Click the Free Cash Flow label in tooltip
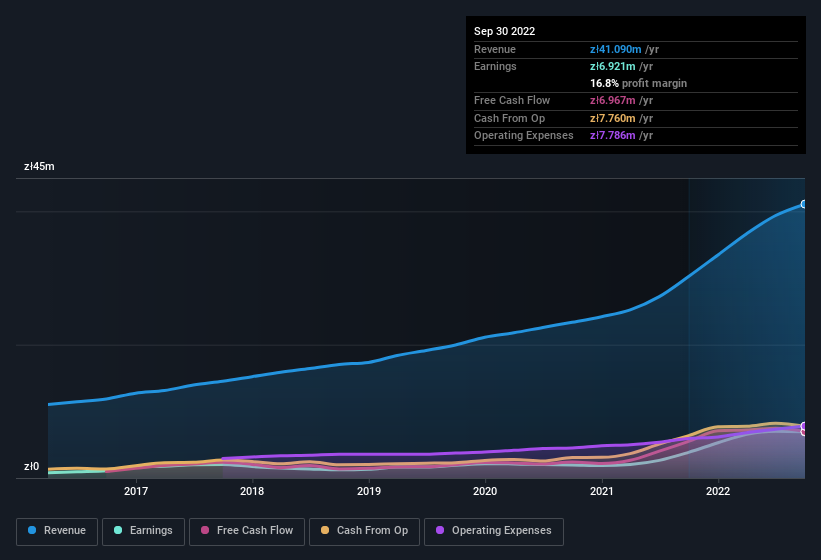 coord(512,100)
